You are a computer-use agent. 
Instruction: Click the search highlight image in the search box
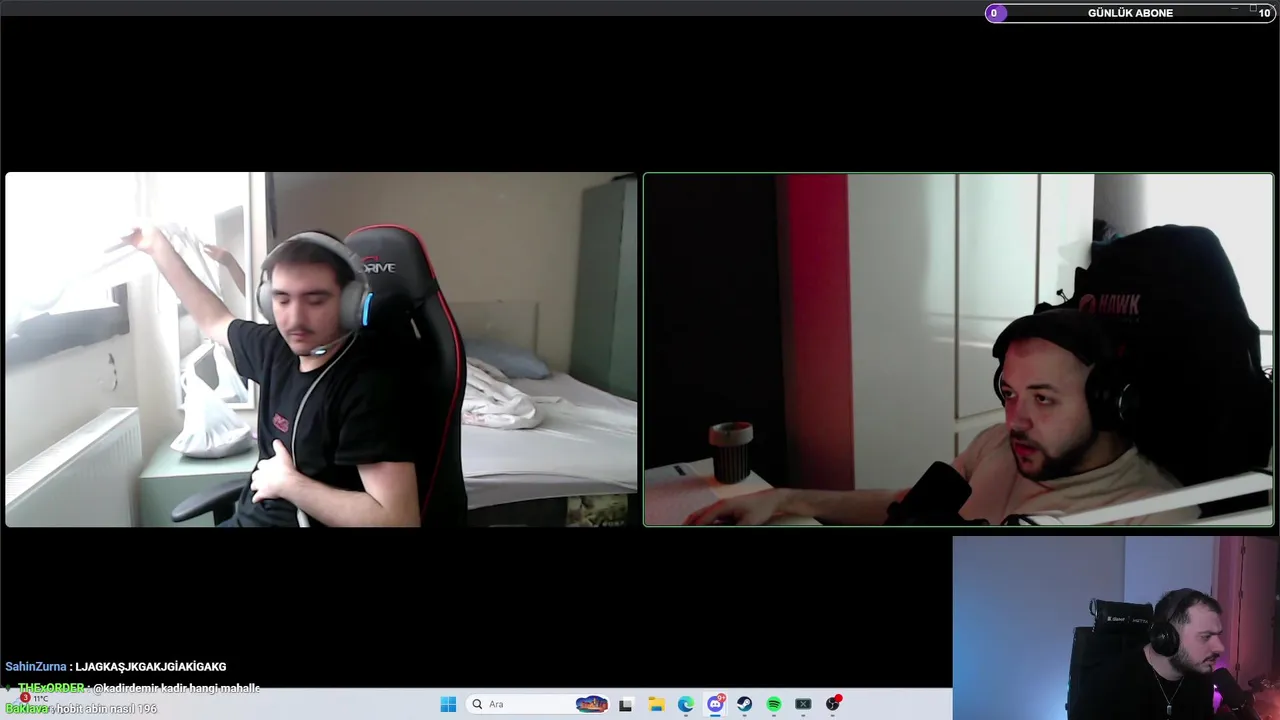click(592, 704)
